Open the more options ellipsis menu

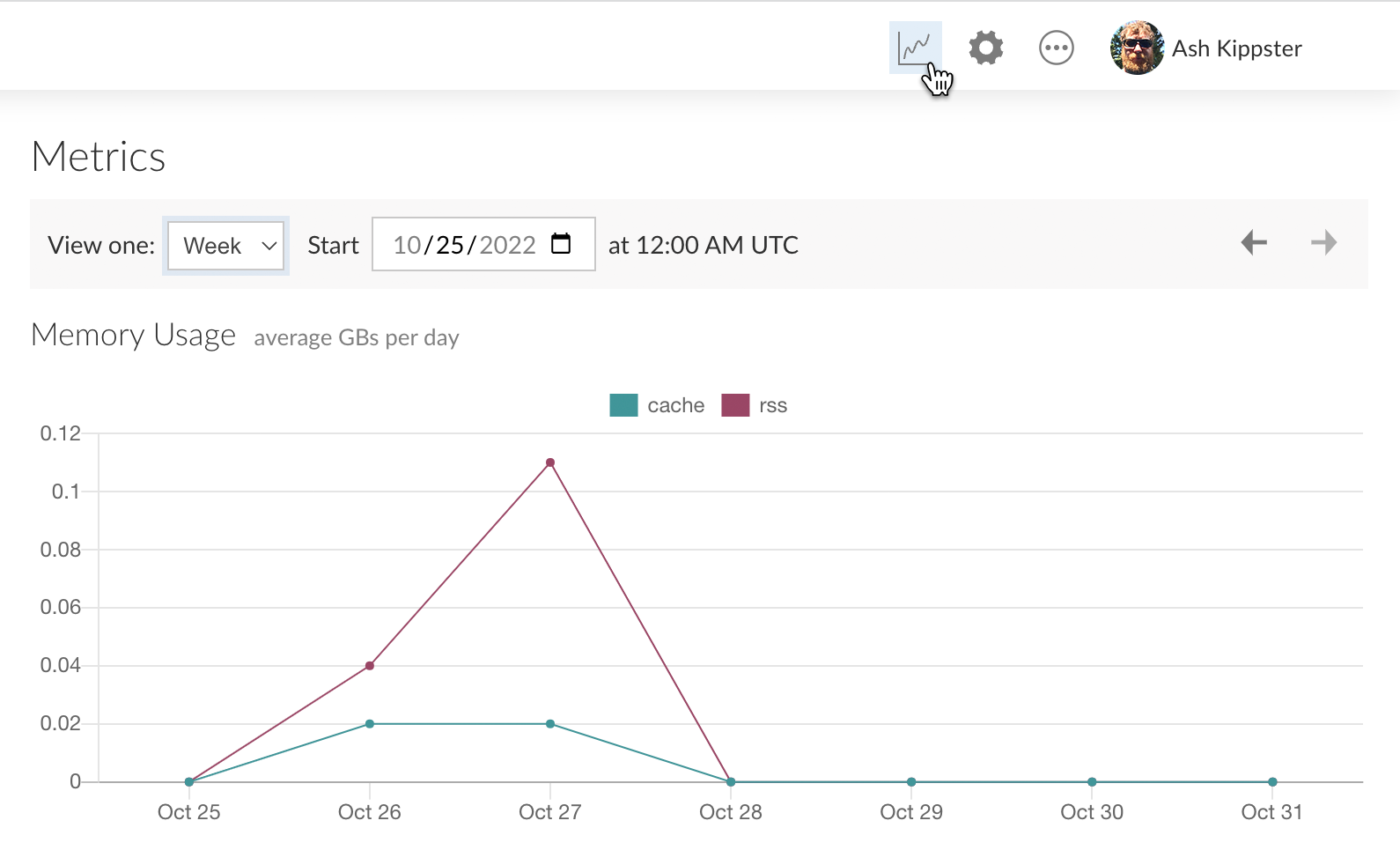(x=1056, y=48)
